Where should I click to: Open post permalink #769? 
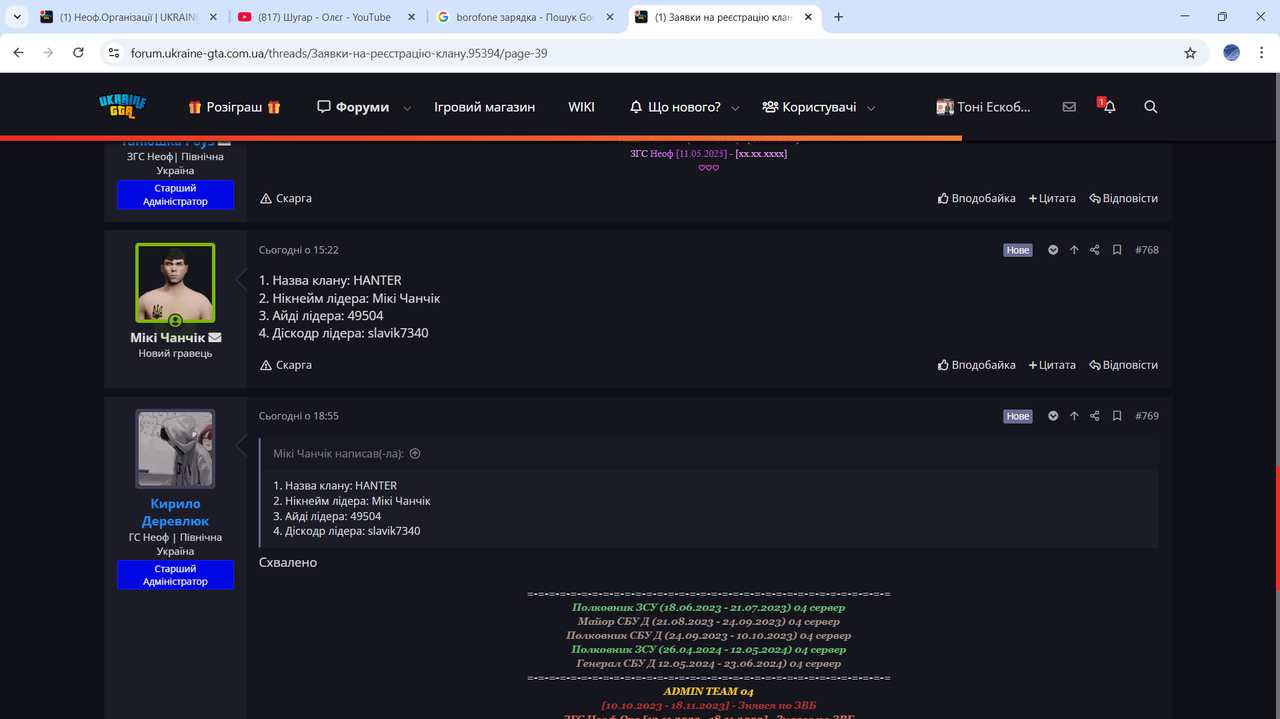[x=1147, y=416]
